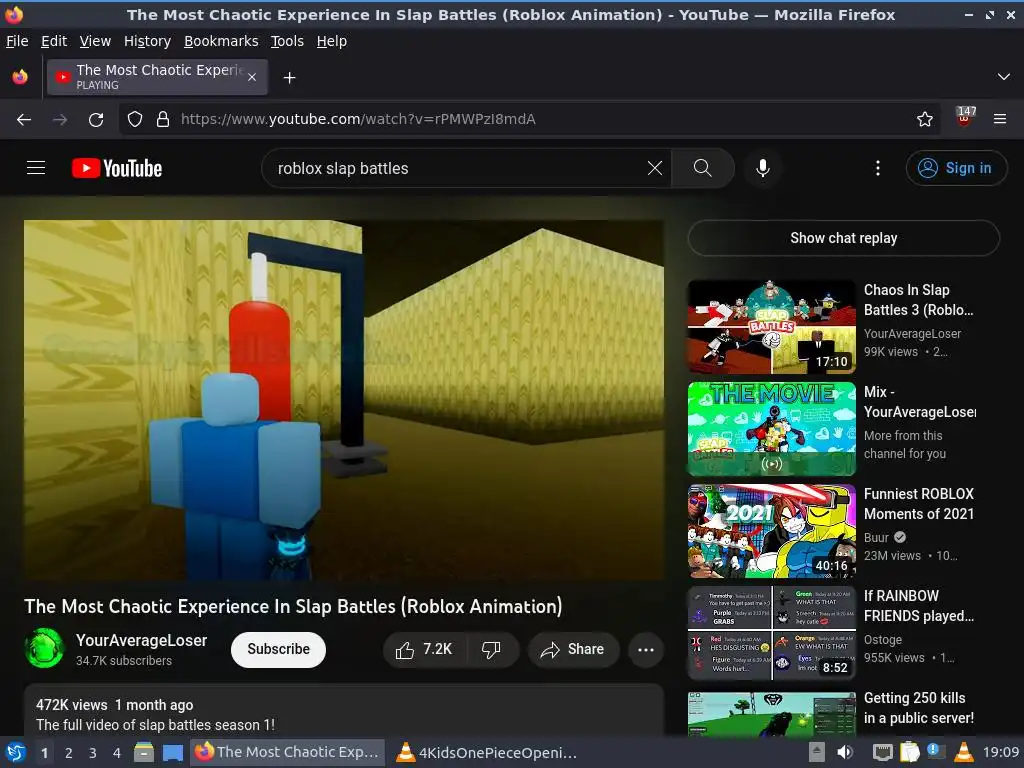Viewport: 1024px width, 768px height.
Task: Like the video (7.2K)
Action: pos(424,649)
